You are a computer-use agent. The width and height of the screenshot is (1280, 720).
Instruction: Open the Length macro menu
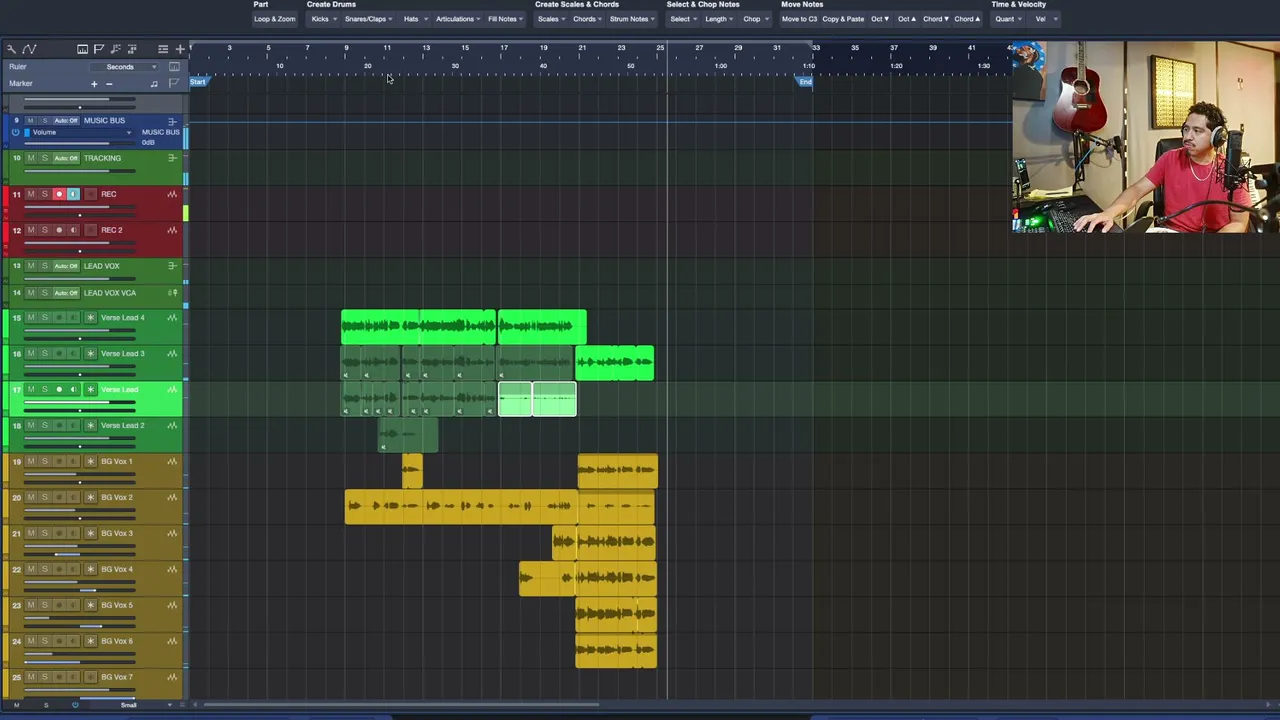click(x=718, y=19)
